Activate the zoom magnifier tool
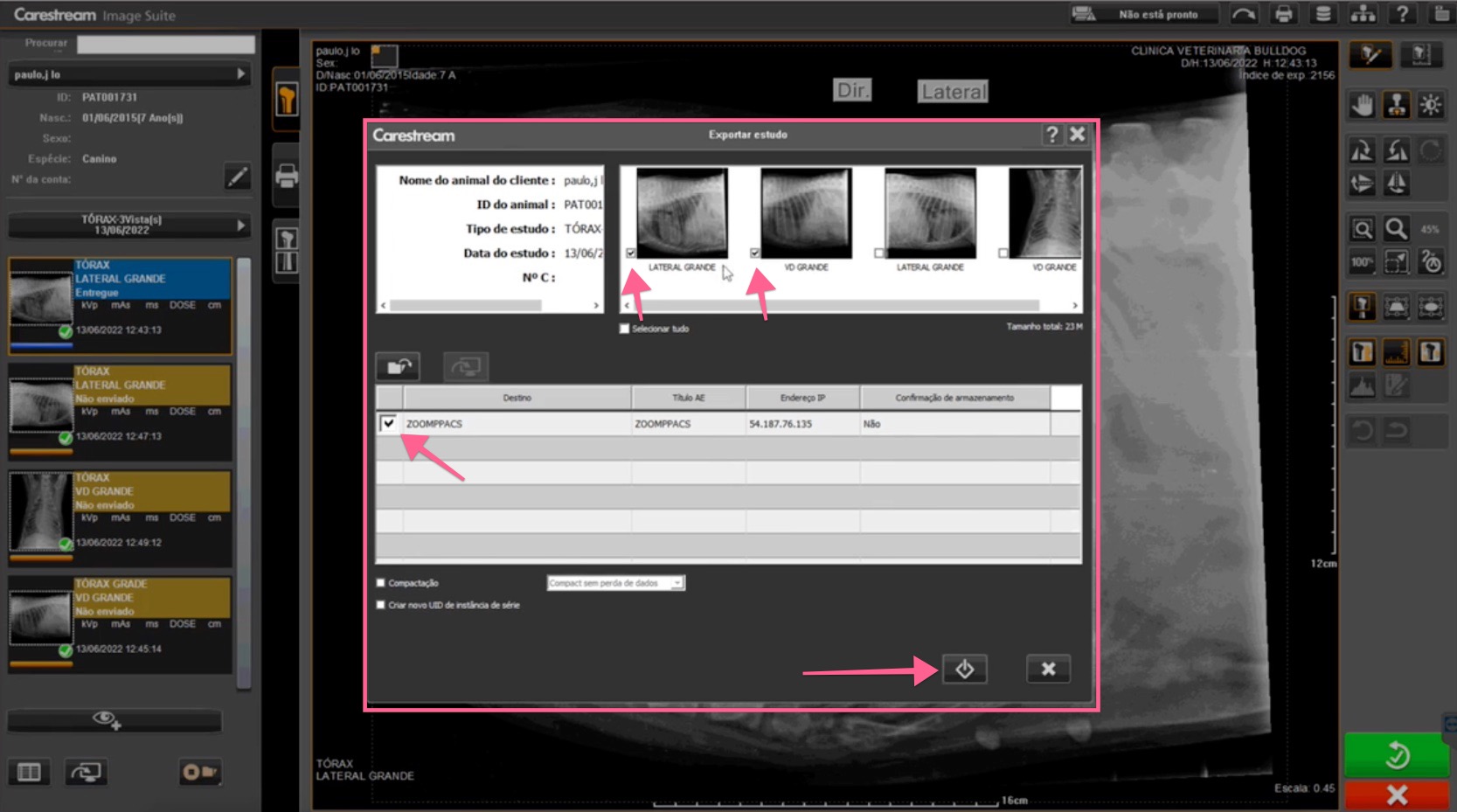This screenshot has height=812, width=1457. [x=1396, y=228]
